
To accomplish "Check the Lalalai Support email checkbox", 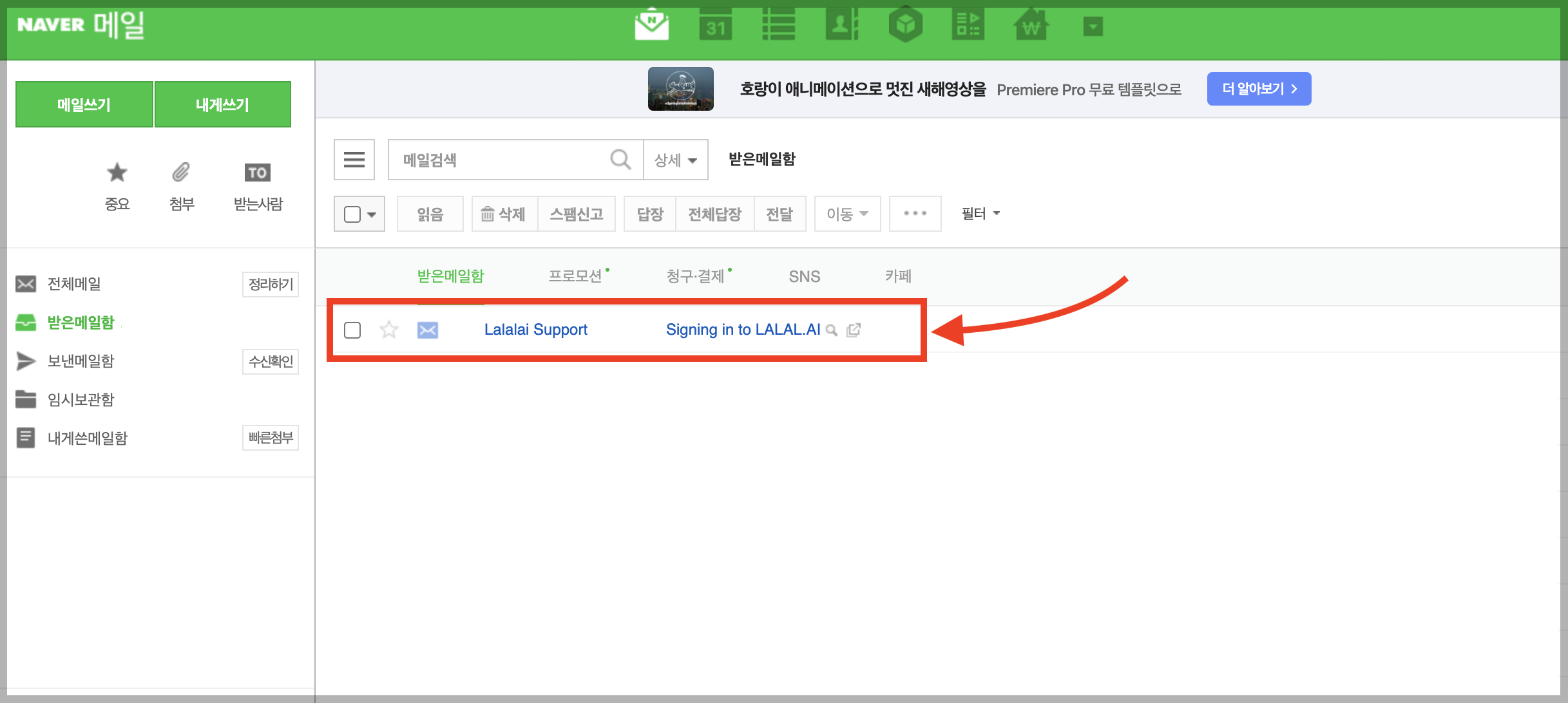I will (x=352, y=330).
